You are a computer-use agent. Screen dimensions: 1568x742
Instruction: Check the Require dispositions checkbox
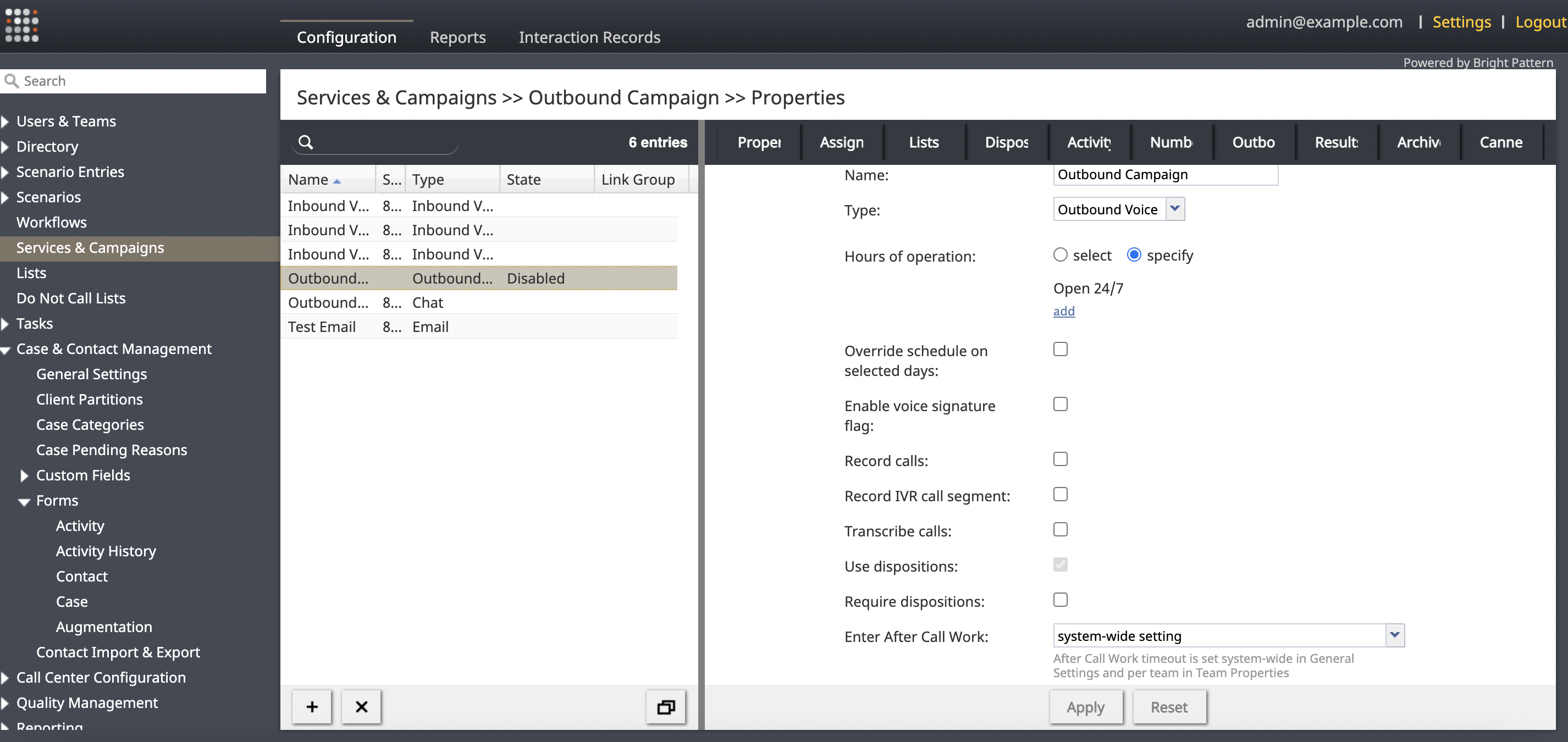(1061, 600)
